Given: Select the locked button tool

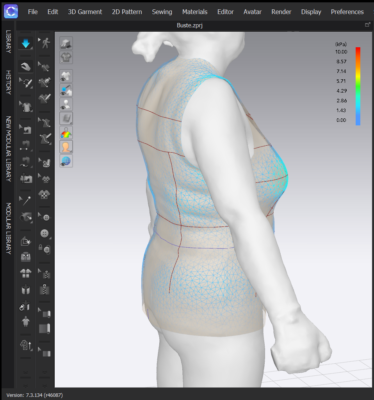Looking at the screenshot, I should 45,249.
